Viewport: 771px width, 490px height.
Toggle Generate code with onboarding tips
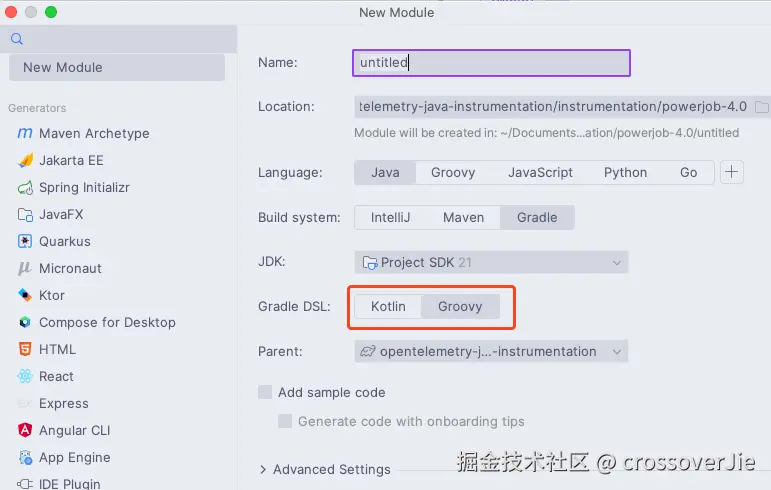pyautogui.click(x=285, y=421)
